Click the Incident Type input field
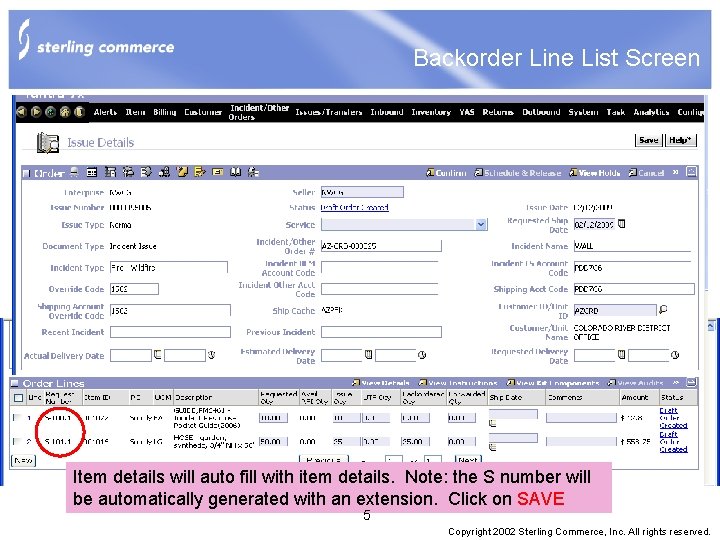This screenshot has width=720, height=540. click(x=169, y=268)
